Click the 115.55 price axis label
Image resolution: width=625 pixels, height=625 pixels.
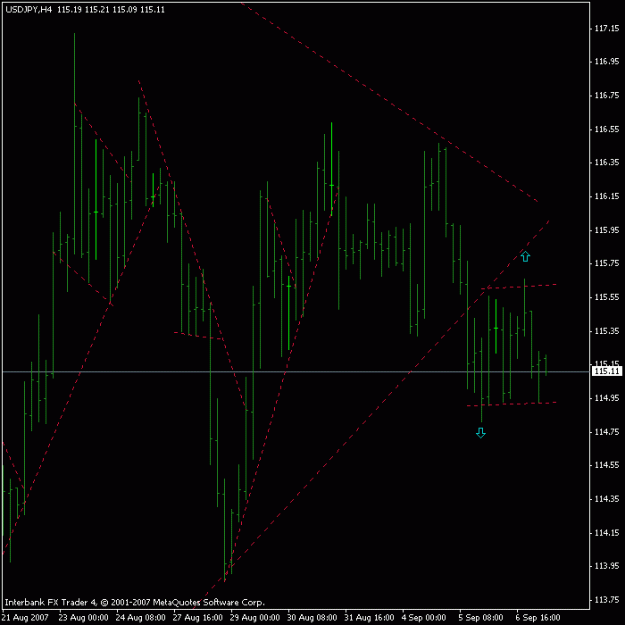pyautogui.click(x=607, y=297)
